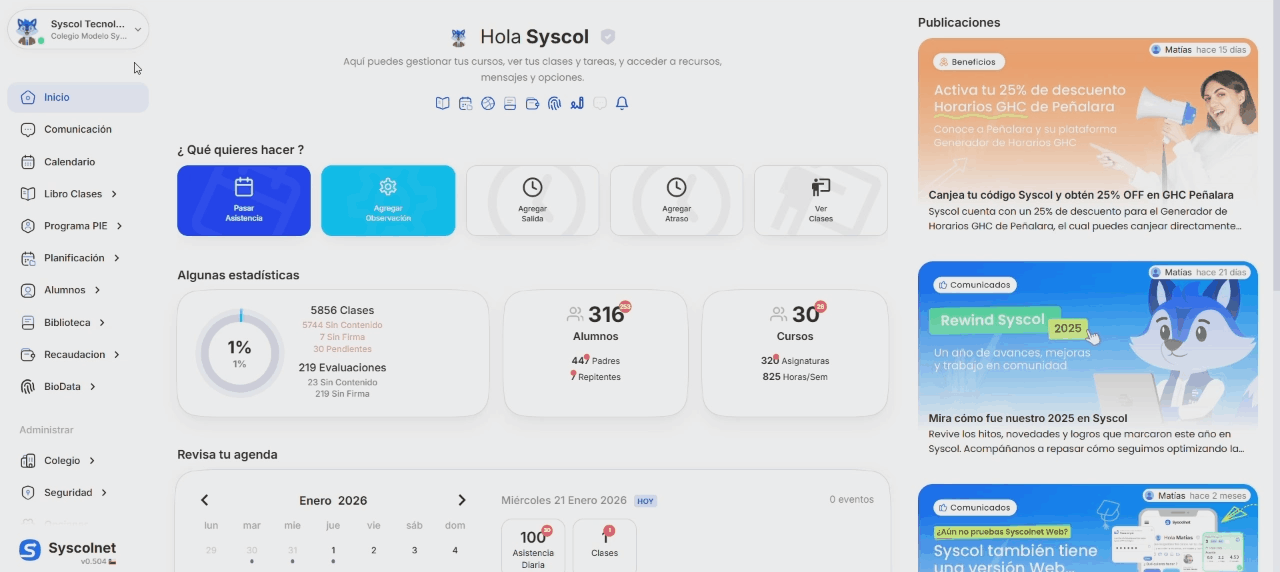
Task: Expand the Recaudacion submenu chevron
Action: 117,355
